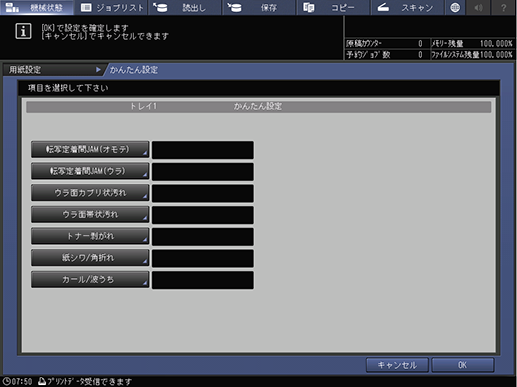Click the 項目を選択して下さい prompt text
This screenshot has height=387, width=517.
click(x=68, y=88)
